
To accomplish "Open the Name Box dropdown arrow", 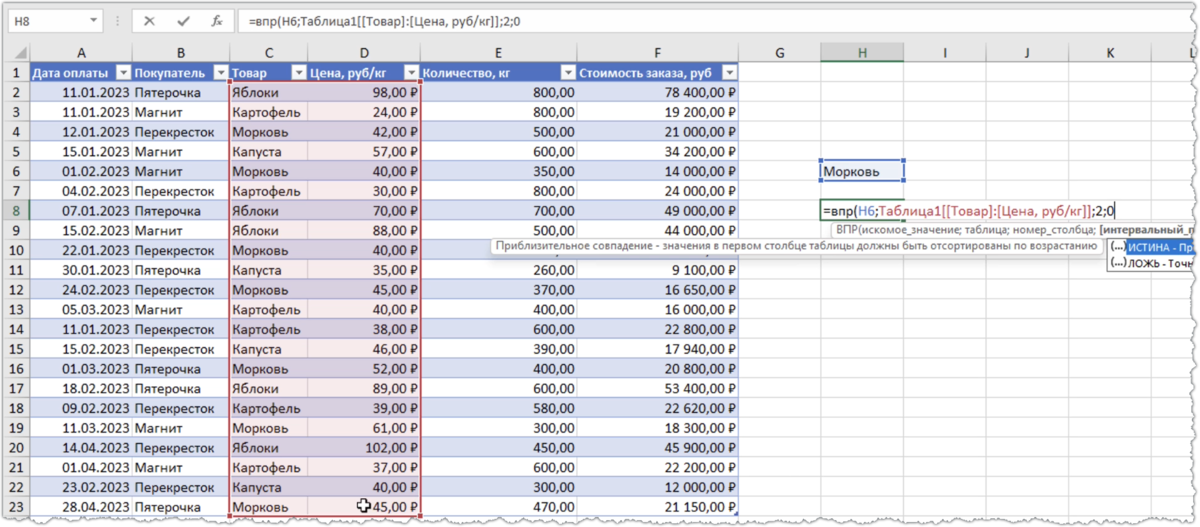I will coord(94,20).
